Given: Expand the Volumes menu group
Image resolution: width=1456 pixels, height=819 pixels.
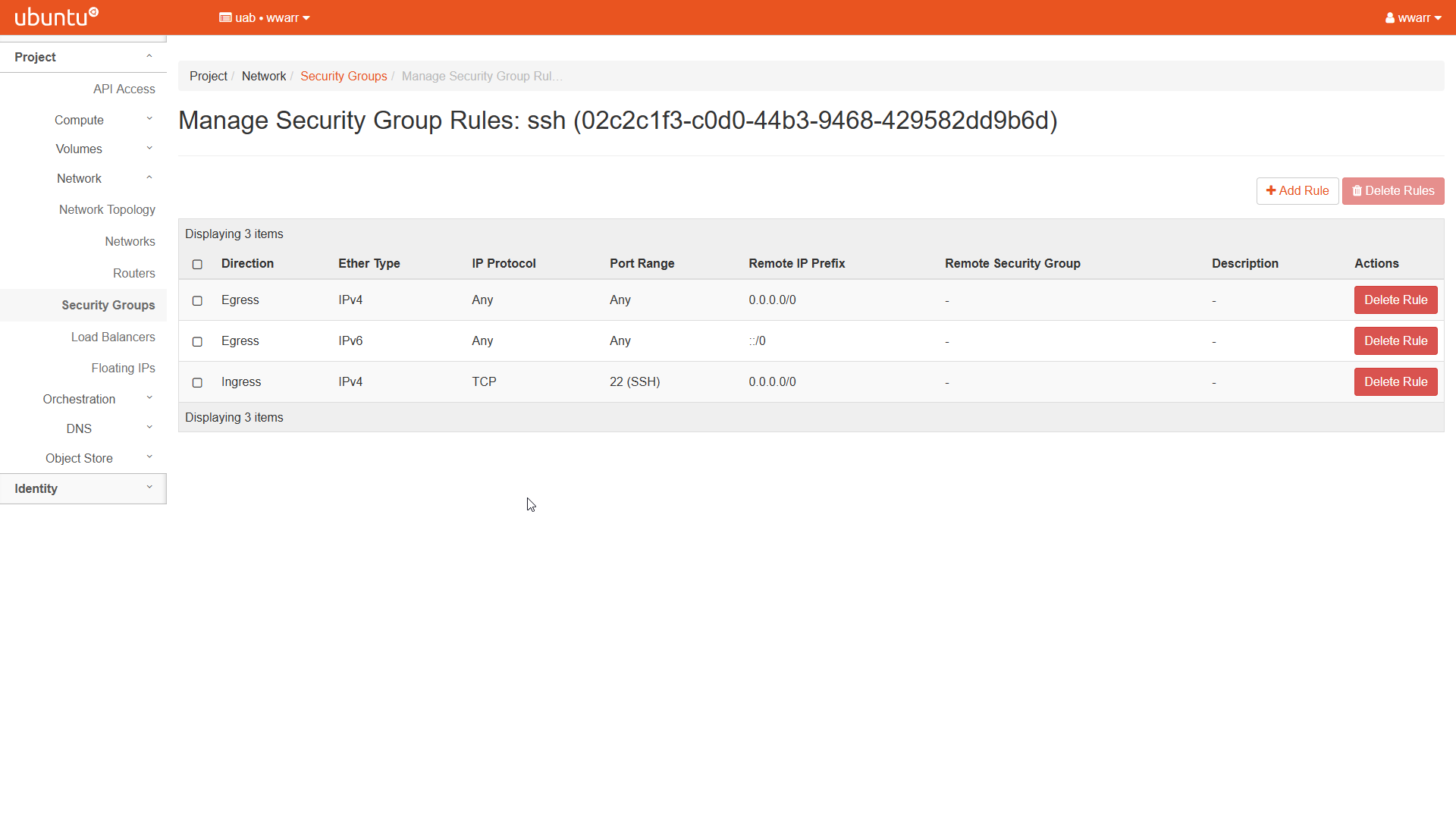Looking at the screenshot, I should tap(83, 149).
